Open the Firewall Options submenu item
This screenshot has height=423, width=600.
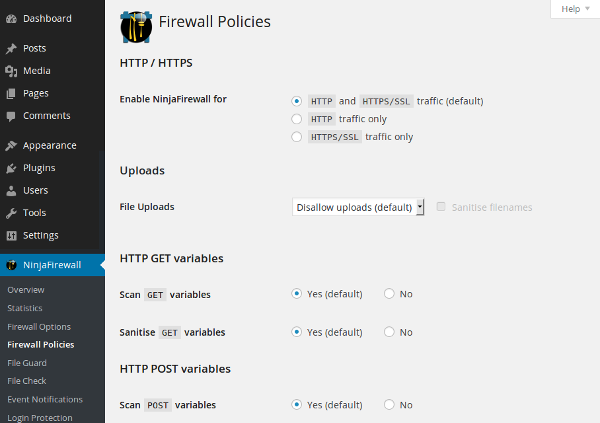coord(39,327)
